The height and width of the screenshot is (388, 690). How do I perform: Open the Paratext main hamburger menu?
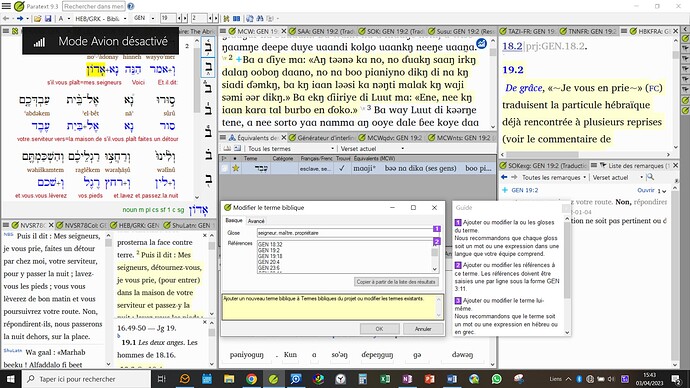(x=6, y=6)
